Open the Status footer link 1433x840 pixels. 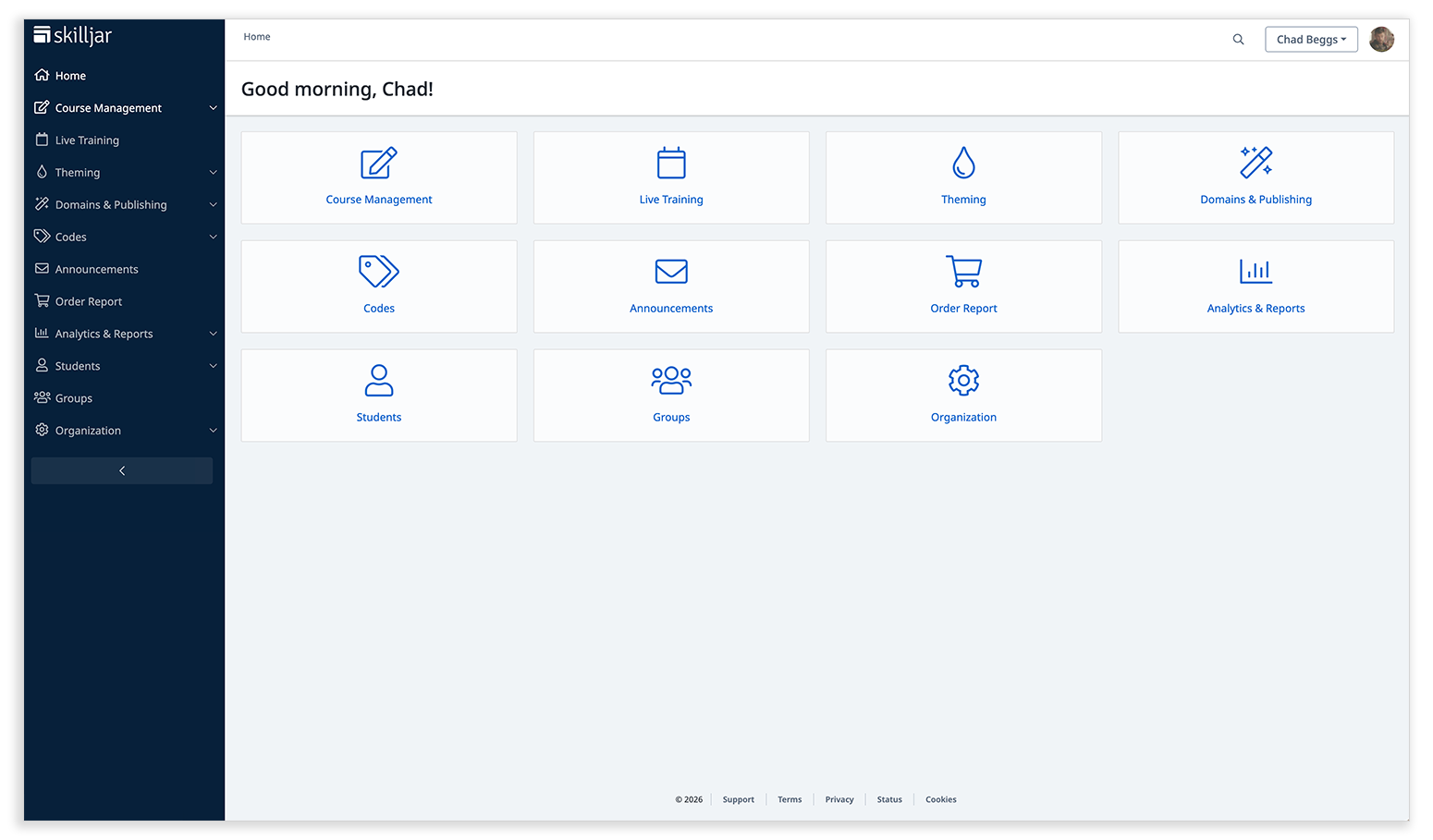tap(889, 799)
